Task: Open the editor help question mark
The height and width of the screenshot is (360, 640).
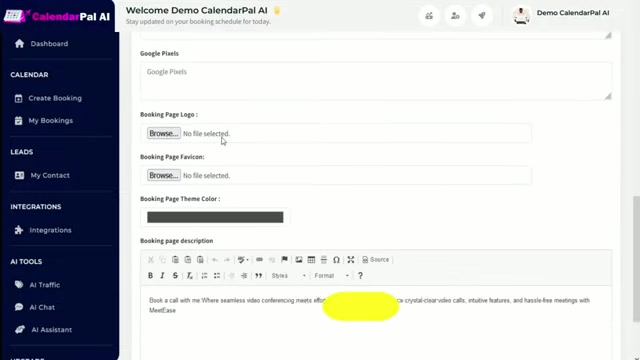Action: point(360,276)
